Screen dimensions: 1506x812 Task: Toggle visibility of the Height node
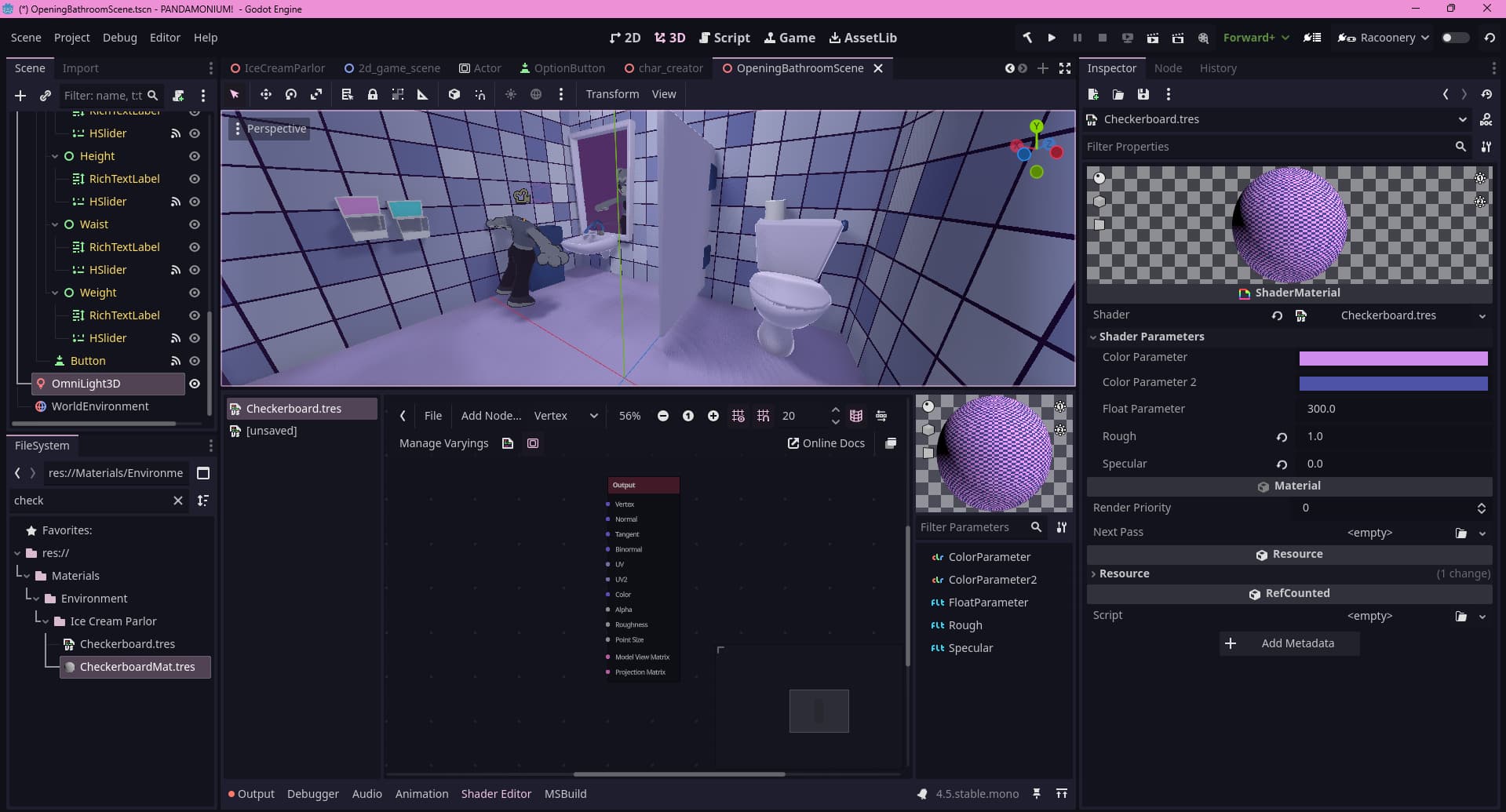[x=195, y=156]
